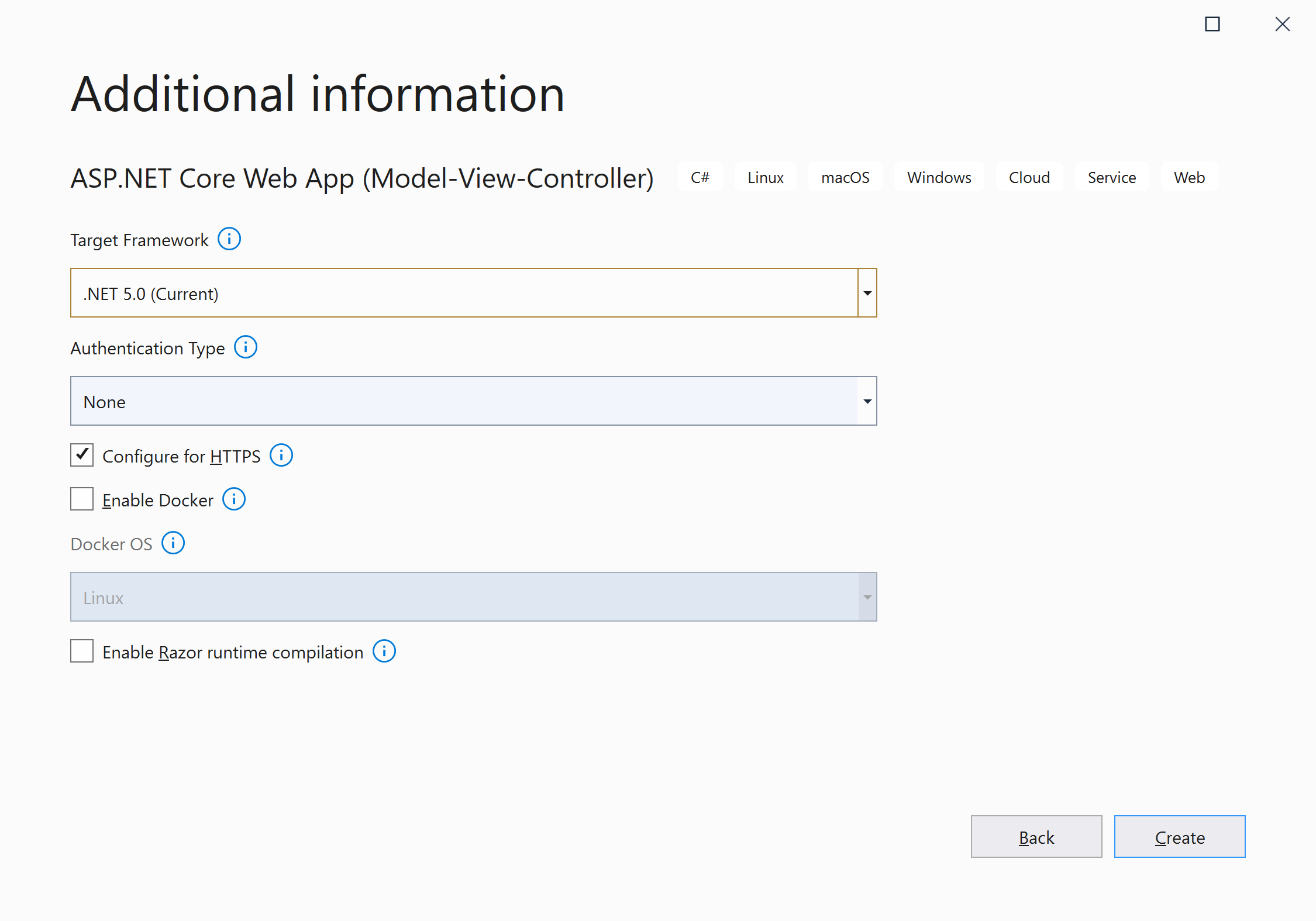The height and width of the screenshot is (921, 1316).
Task: Click the Docker OS Linux dropdown
Action: (x=473, y=597)
